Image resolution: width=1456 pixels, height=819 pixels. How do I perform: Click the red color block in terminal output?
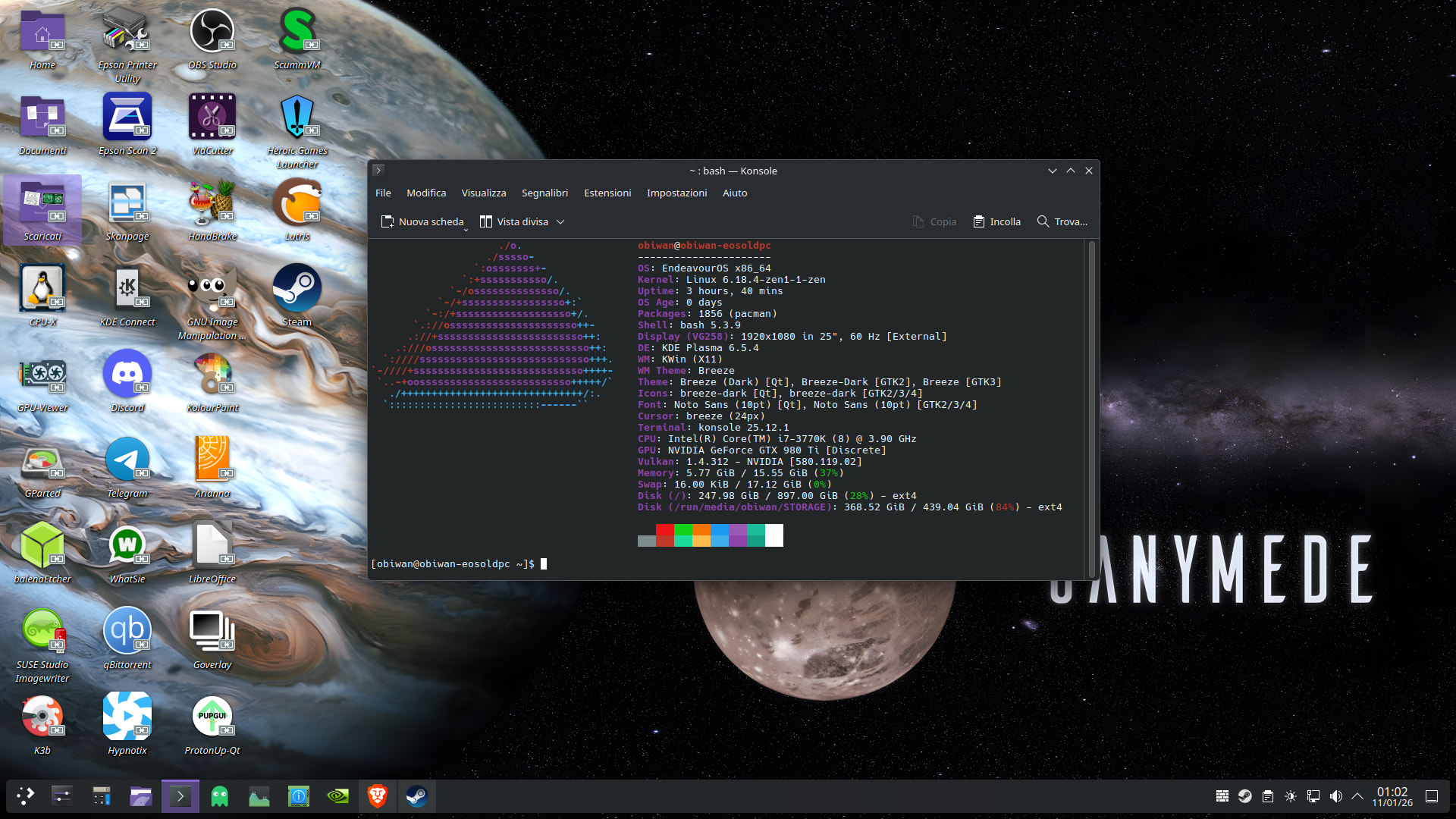(664, 530)
